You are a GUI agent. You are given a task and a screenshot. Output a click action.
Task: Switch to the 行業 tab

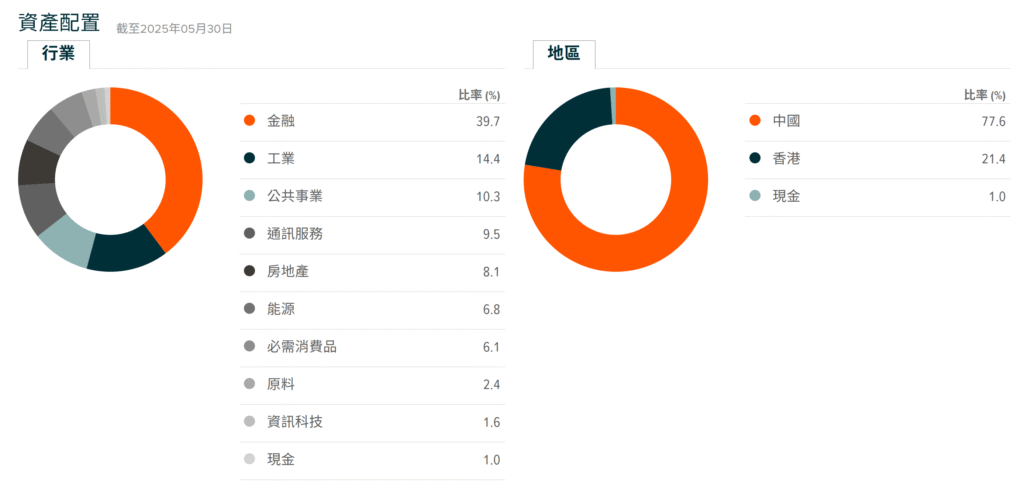pyautogui.click(x=58, y=54)
